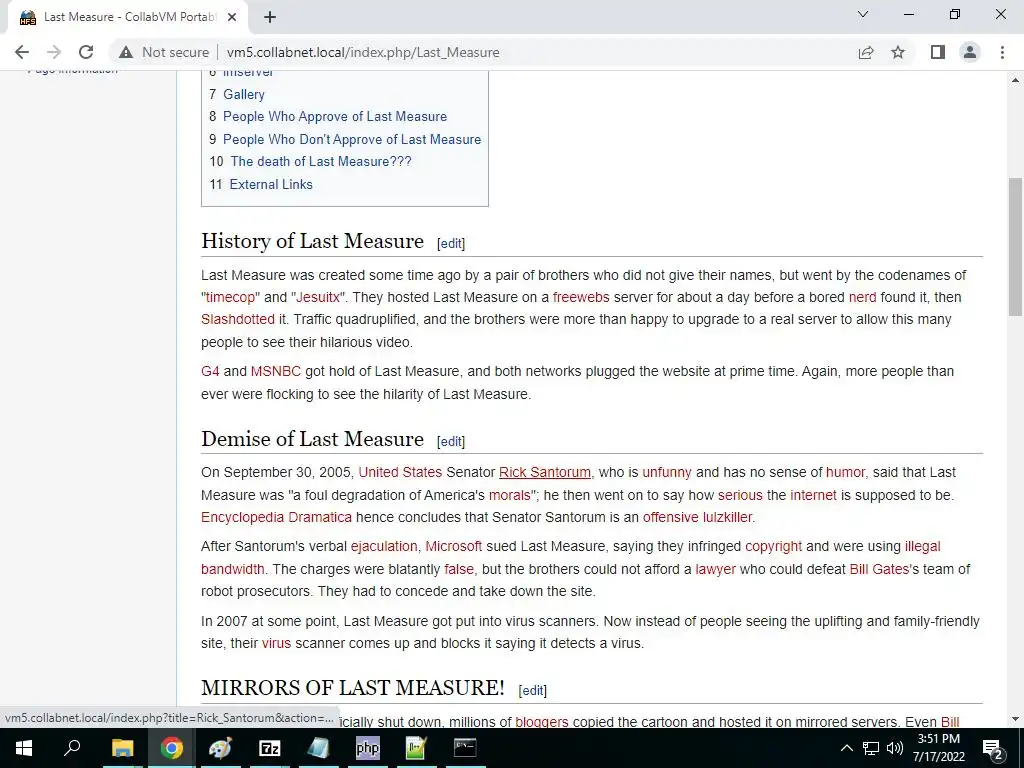Open the tab search dropdown
This screenshot has width=1024, height=768.
(862, 14)
